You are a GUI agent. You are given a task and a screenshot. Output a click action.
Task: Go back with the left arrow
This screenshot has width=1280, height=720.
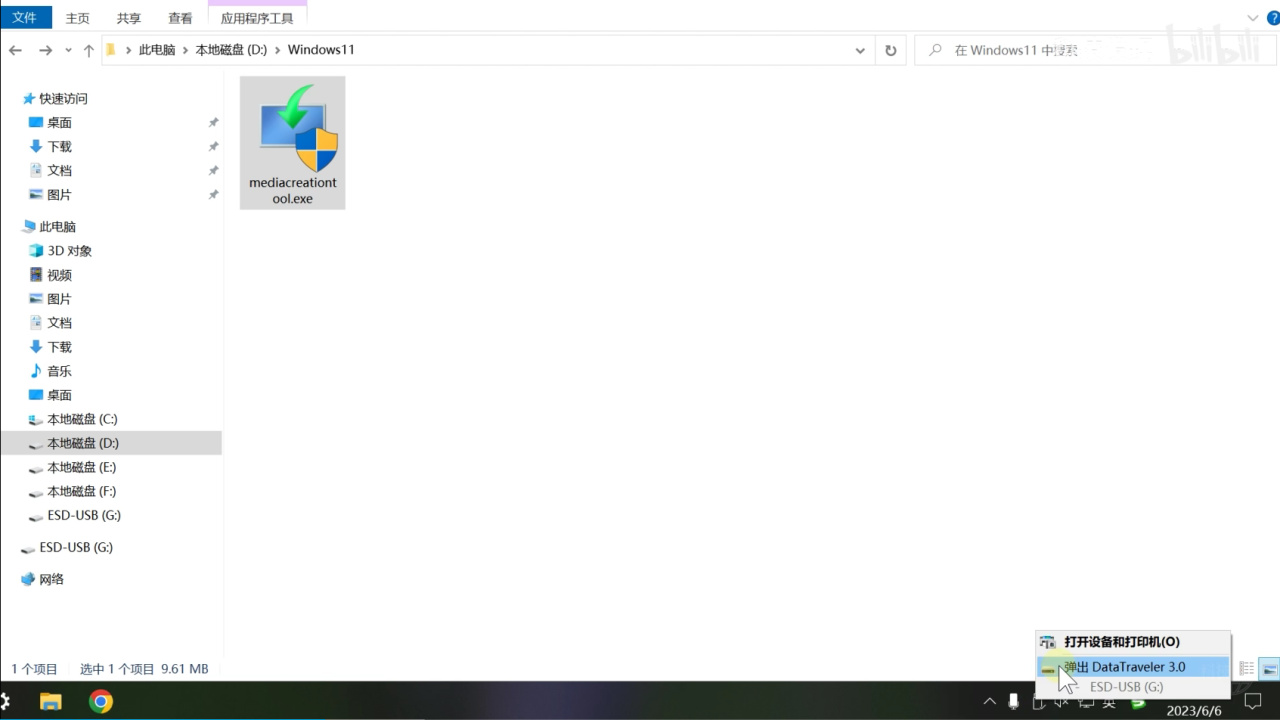click(x=15, y=50)
